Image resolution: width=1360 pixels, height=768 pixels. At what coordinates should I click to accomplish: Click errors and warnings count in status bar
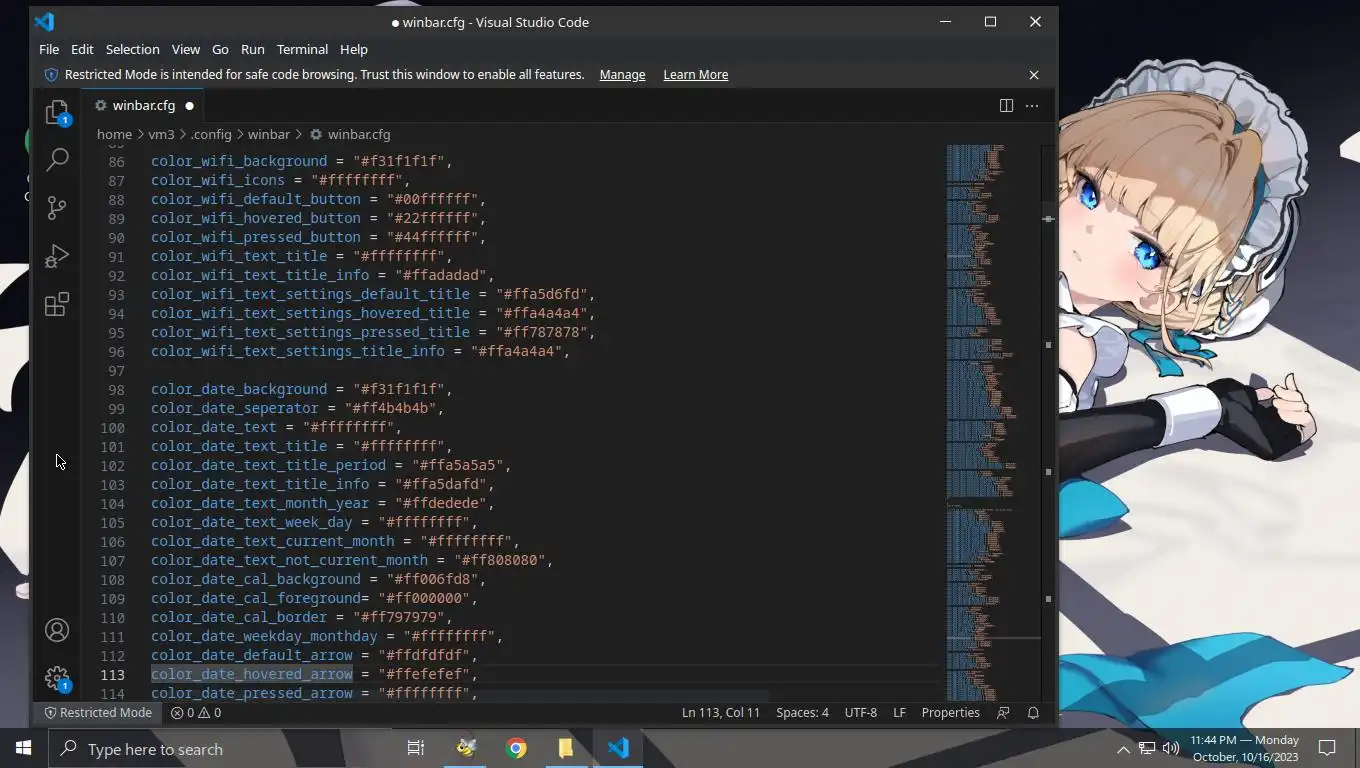click(x=195, y=713)
